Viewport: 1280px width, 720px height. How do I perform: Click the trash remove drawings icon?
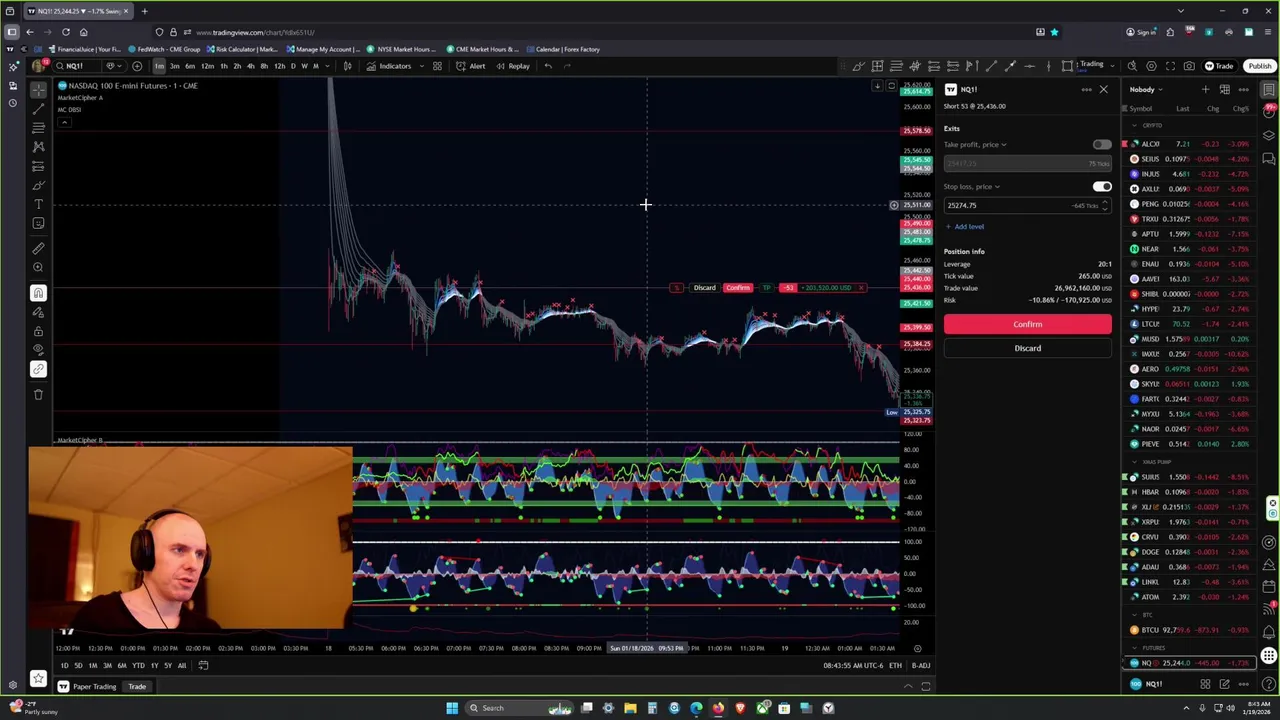(38, 394)
